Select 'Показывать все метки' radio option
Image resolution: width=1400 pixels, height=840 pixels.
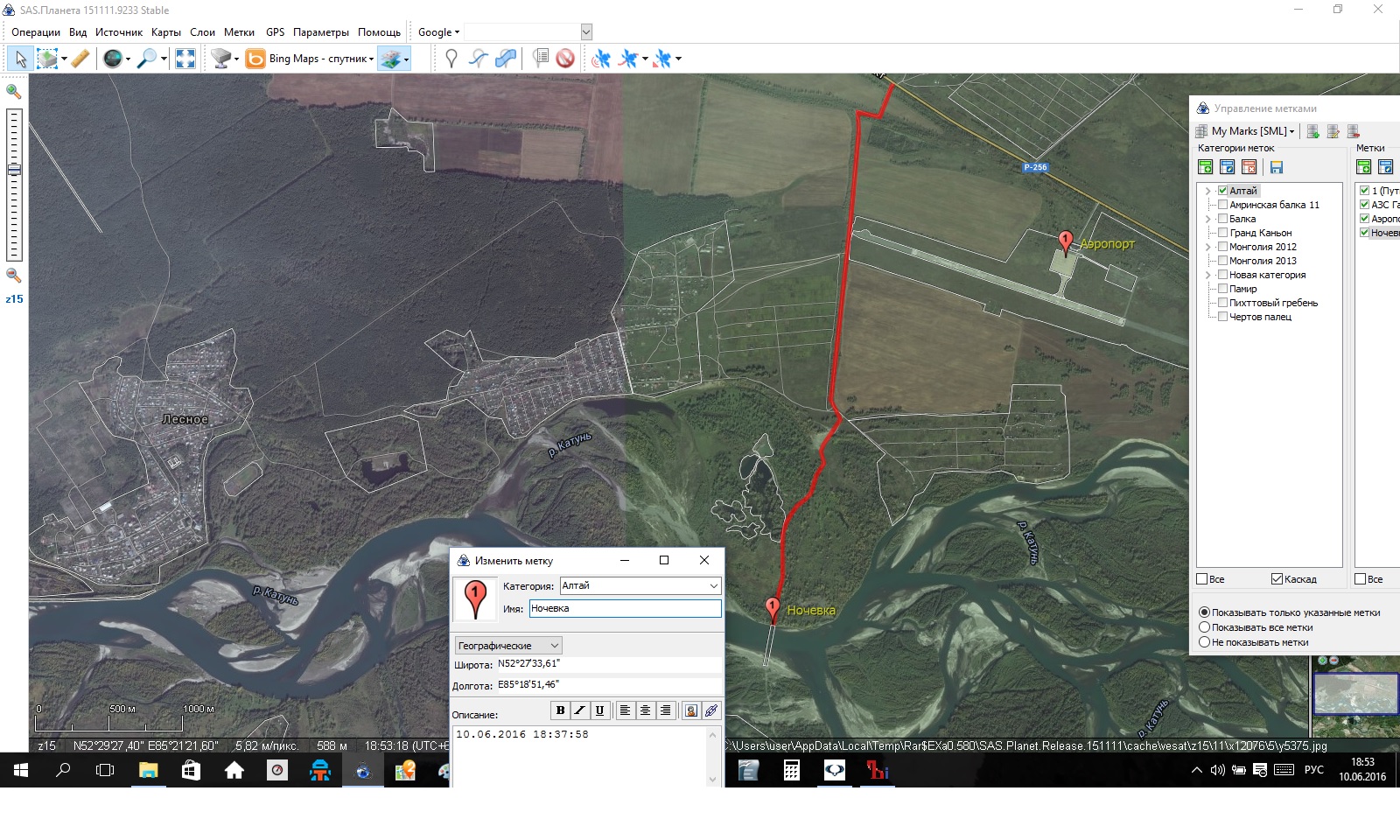click(x=1204, y=627)
